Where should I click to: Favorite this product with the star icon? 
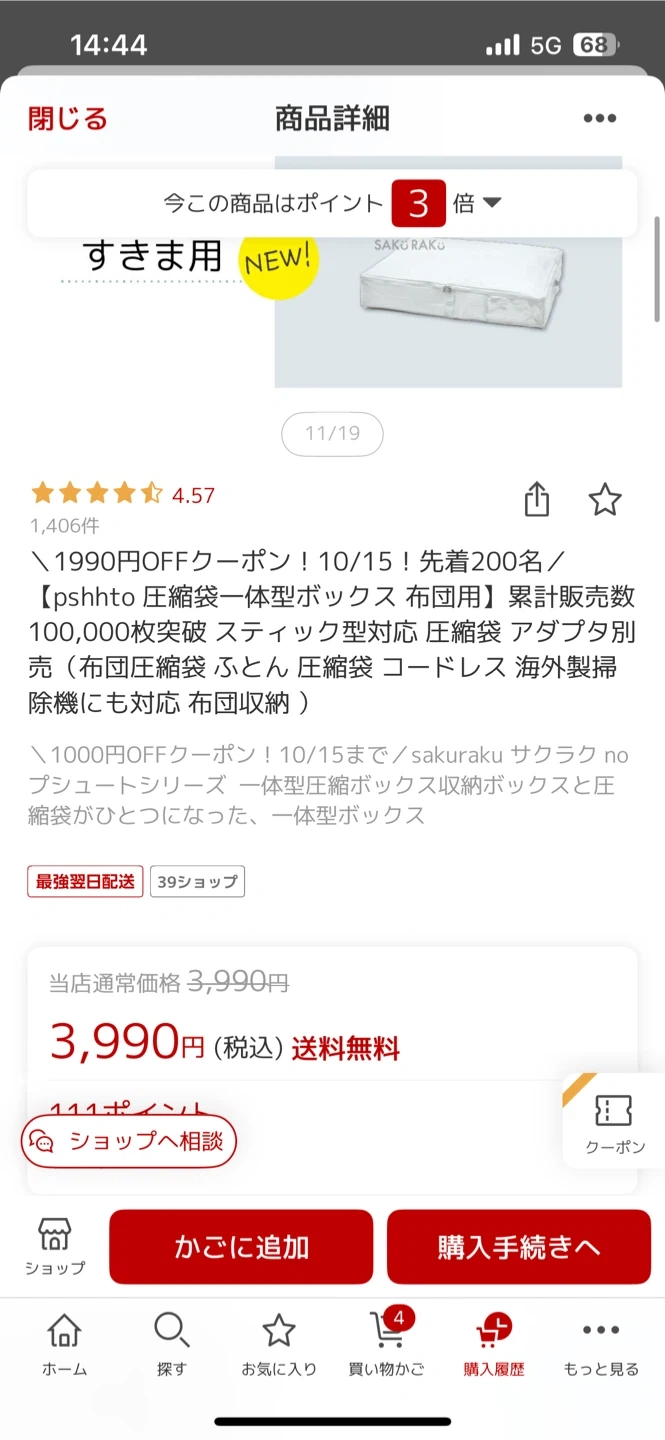605,499
